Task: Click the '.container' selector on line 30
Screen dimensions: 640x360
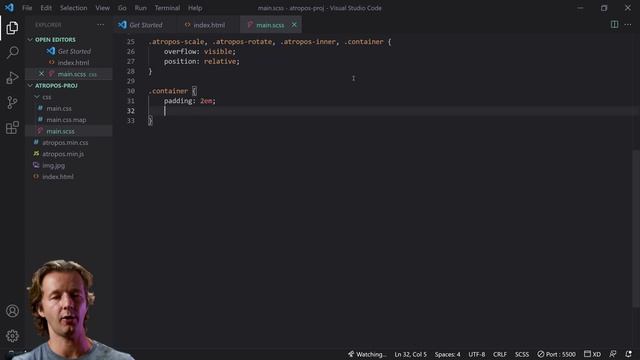Action: [x=168, y=91]
